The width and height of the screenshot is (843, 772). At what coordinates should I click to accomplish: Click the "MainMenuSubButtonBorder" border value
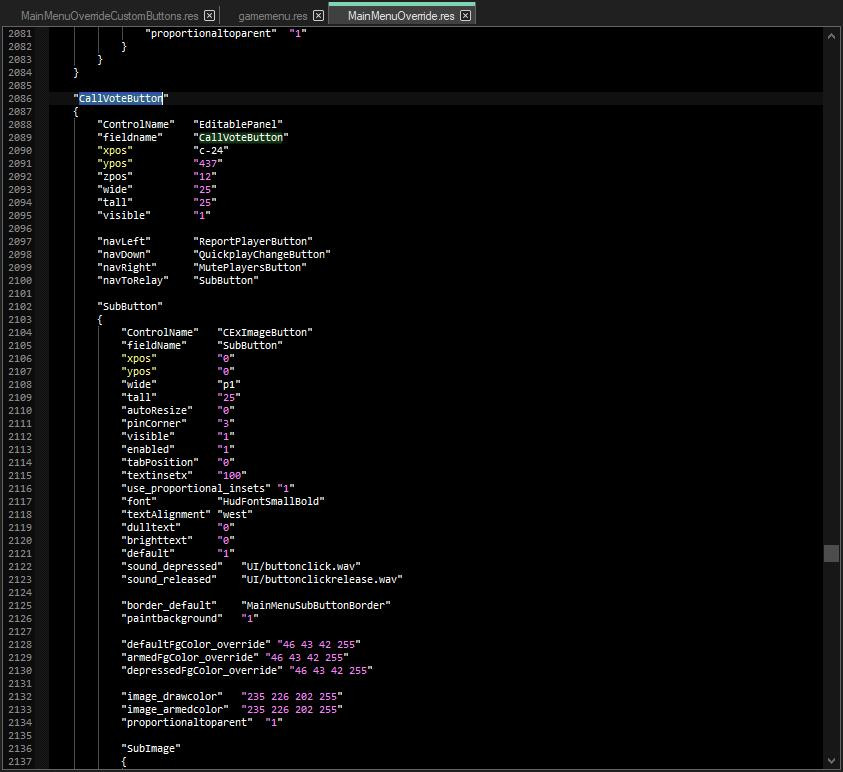(x=317, y=605)
